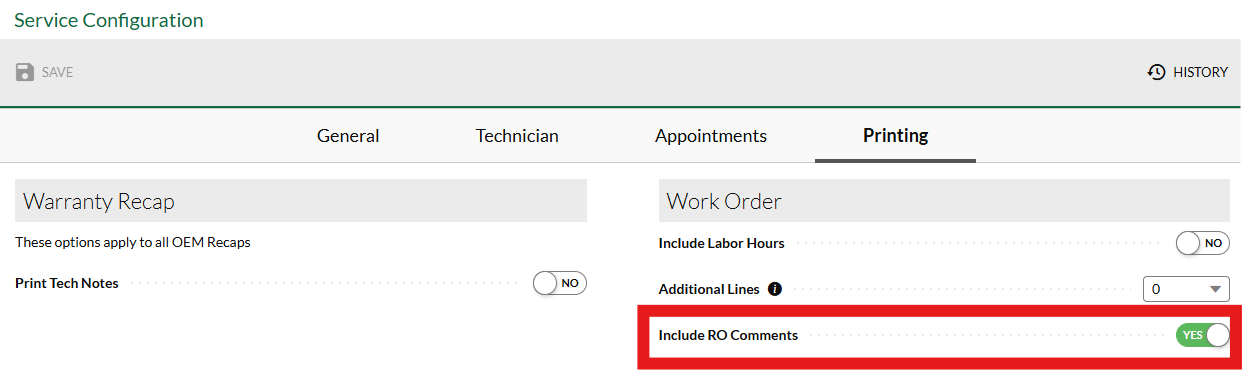Click the Warranty Recap section header
Viewport: 1242px width, 385px height.
click(x=301, y=201)
